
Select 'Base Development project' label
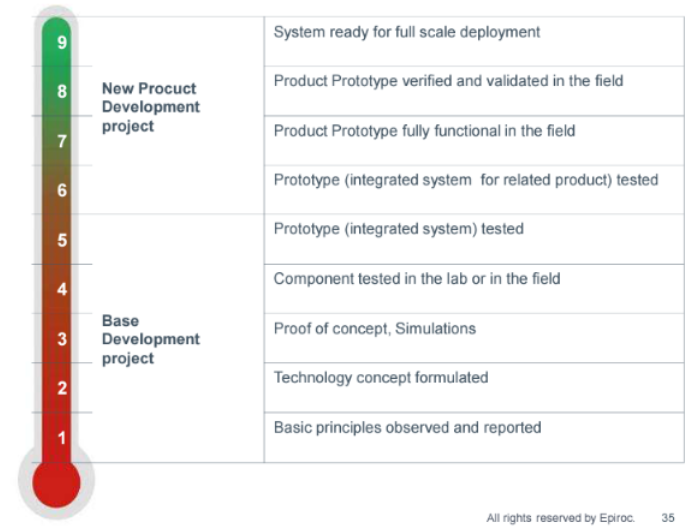[151, 340]
